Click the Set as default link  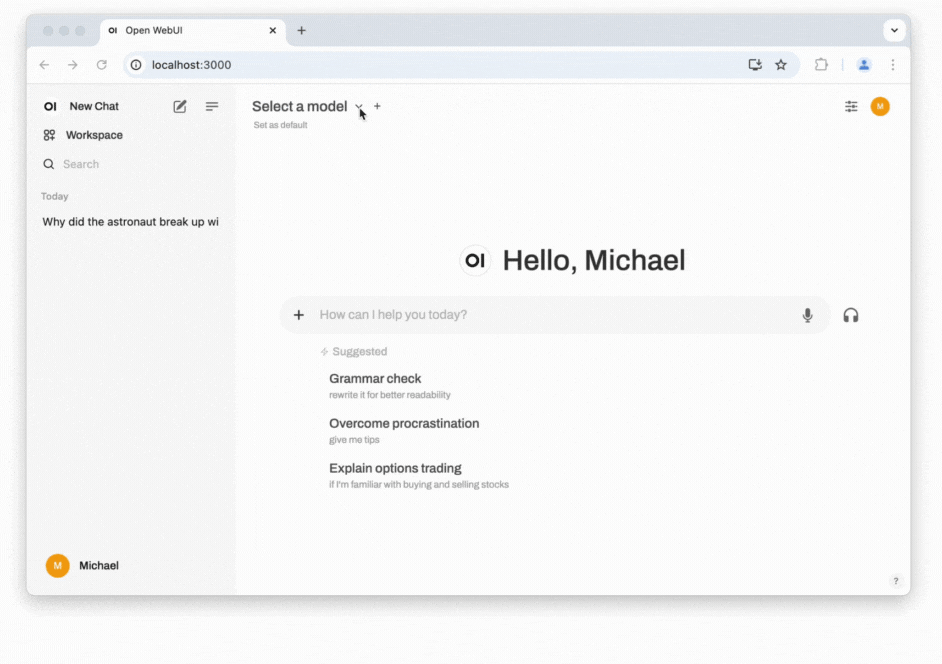coord(279,125)
